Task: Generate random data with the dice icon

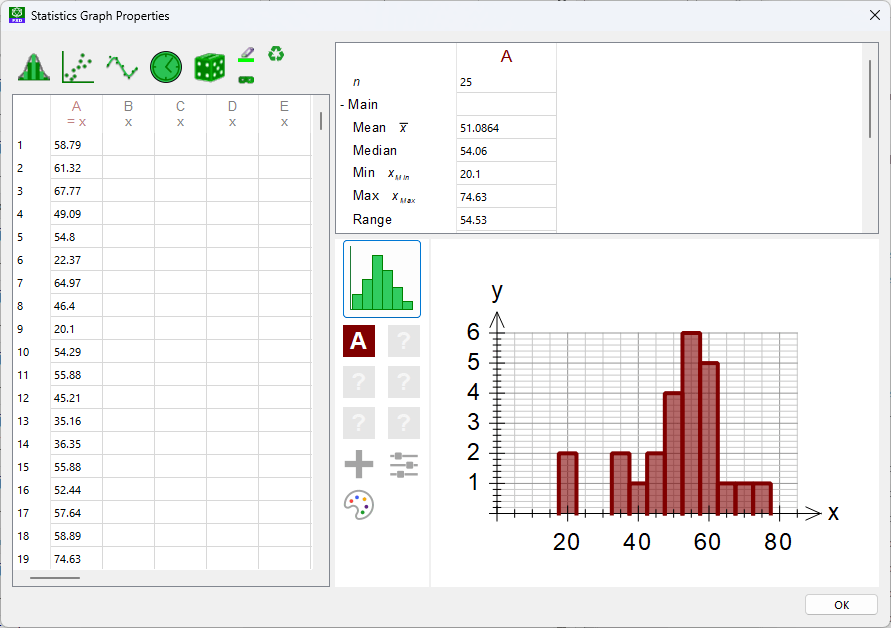Action: click(x=210, y=67)
